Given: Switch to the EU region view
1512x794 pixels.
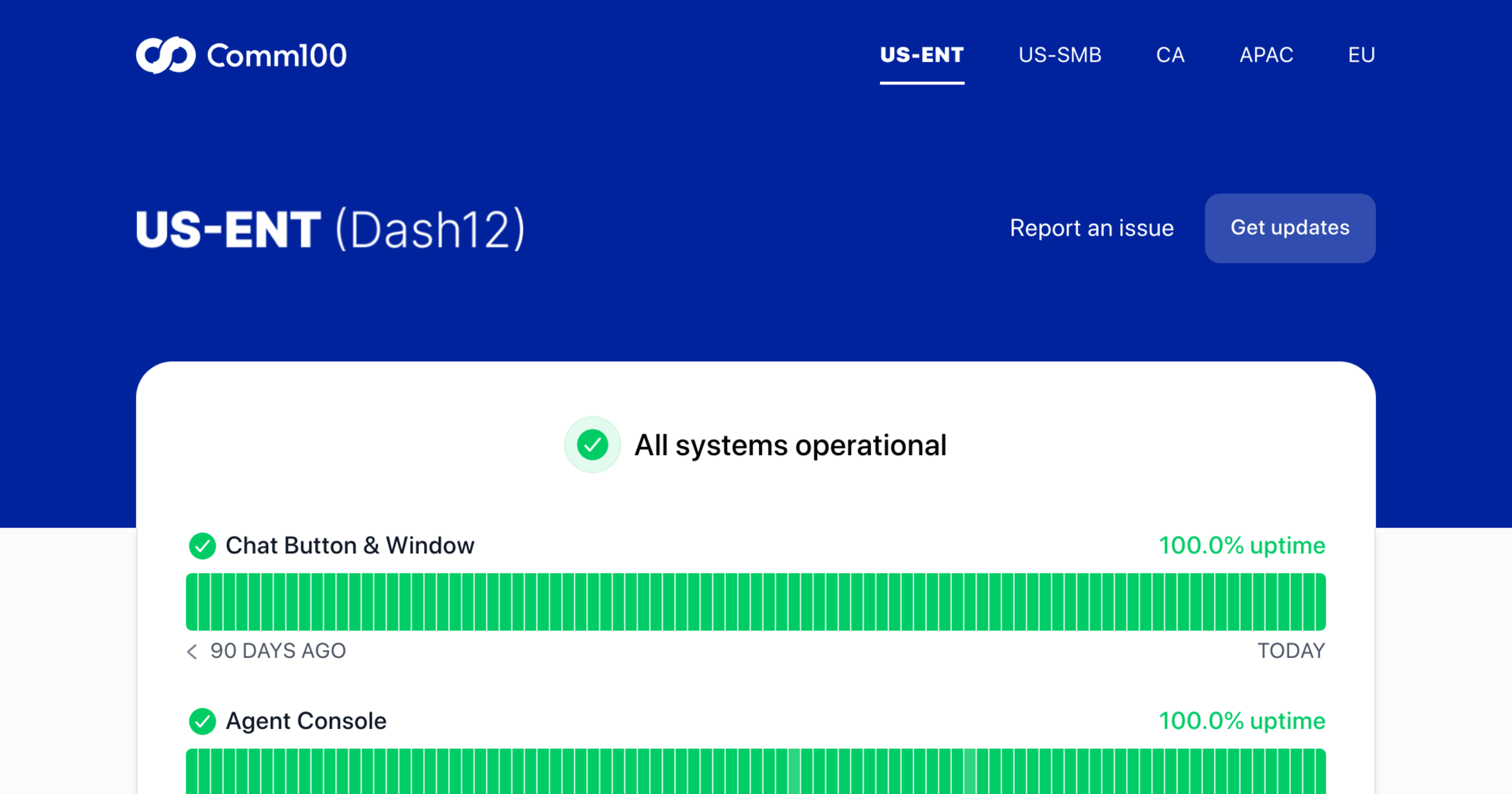Looking at the screenshot, I should coord(1361,55).
